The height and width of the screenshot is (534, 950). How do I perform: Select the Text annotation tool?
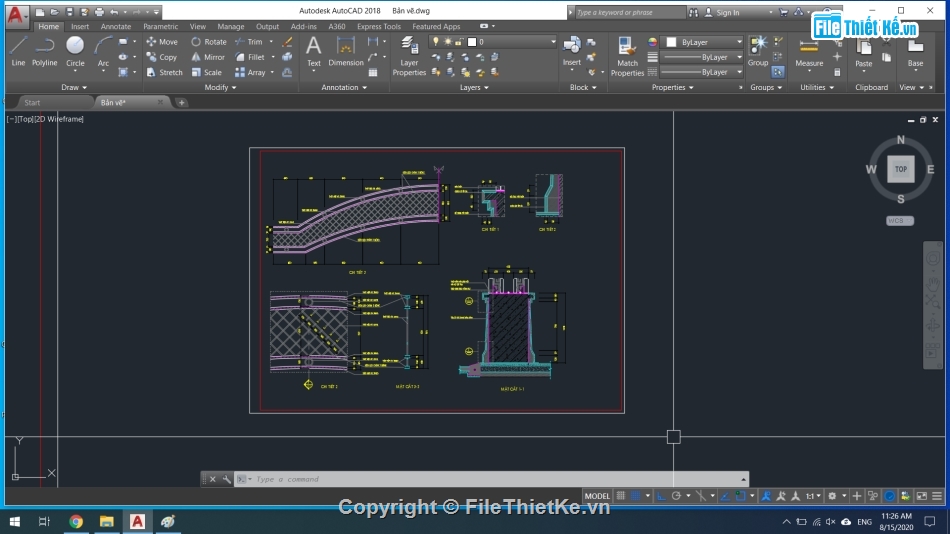pyautogui.click(x=313, y=52)
